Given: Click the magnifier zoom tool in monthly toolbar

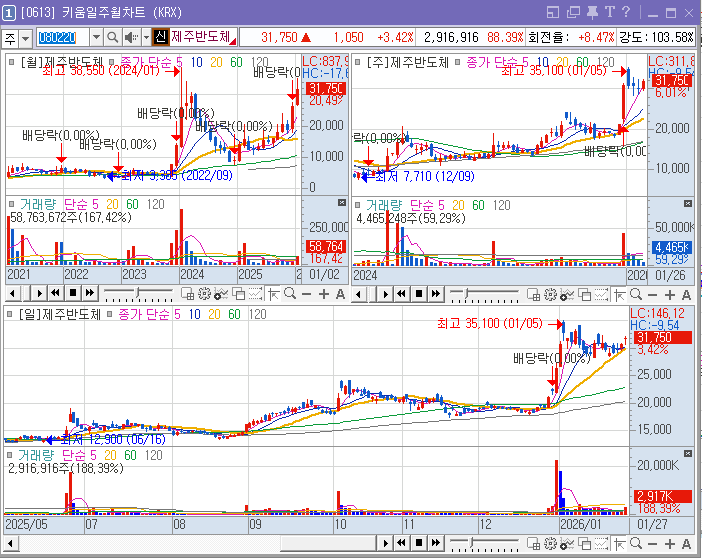Looking at the screenshot, I should [x=290, y=294].
